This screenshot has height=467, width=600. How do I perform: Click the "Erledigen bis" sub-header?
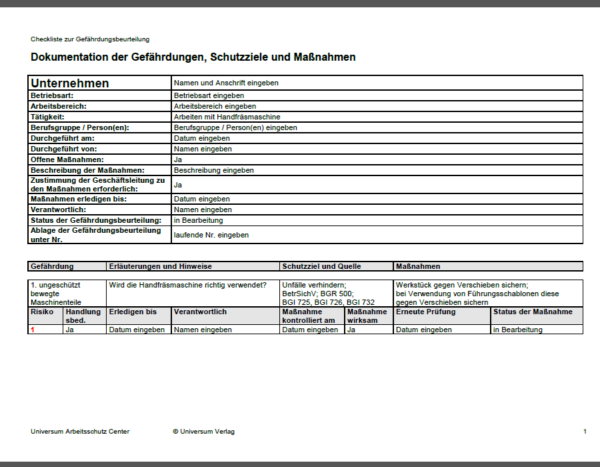click(x=139, y=316)
